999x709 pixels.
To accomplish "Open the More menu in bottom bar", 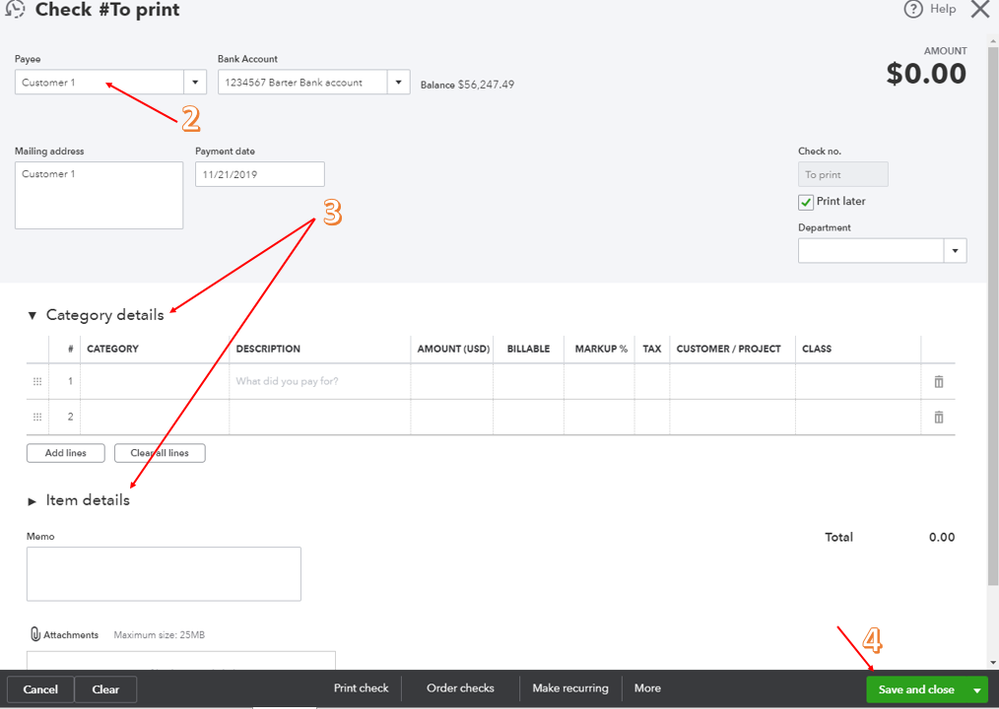I will (647, 688).
